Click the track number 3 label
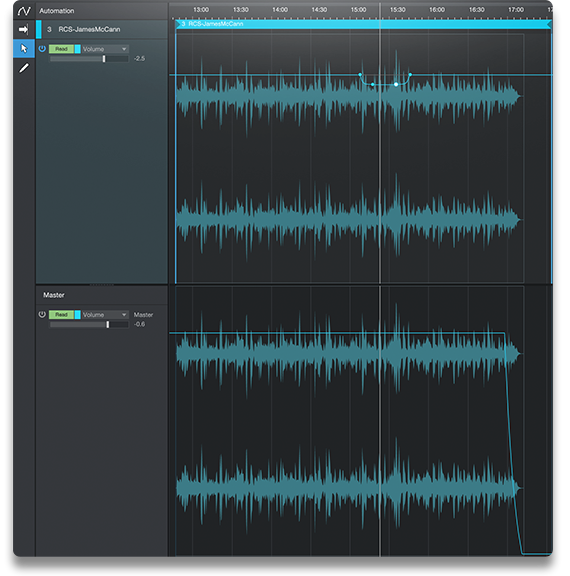Screen dimensions: 570x576 pyautogui.click(x=49, y=29)
